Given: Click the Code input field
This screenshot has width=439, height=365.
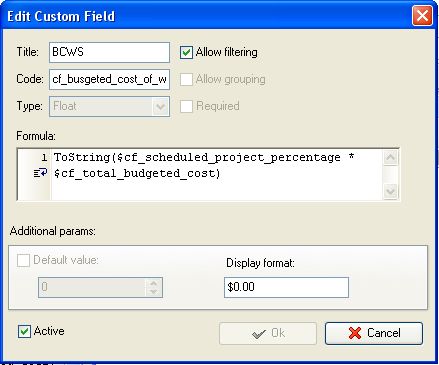Looking at the screenshot, I should pyautogui.click(x=109, y=79).
